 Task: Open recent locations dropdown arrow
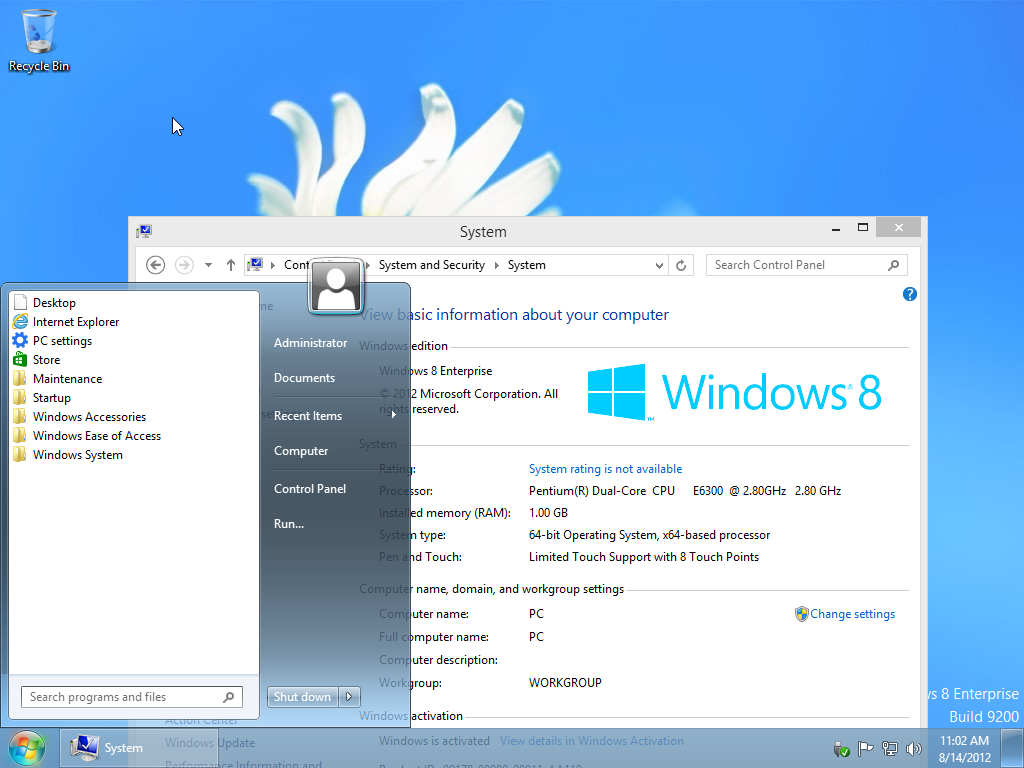coord(208,264)
